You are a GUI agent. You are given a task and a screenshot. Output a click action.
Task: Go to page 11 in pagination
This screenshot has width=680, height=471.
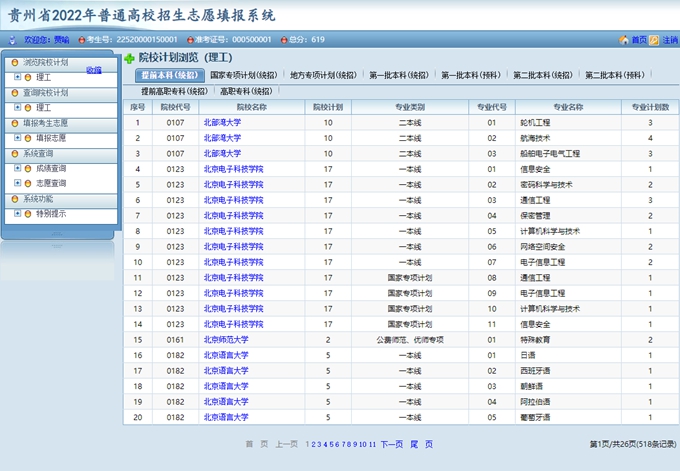[x=372, y=444]
